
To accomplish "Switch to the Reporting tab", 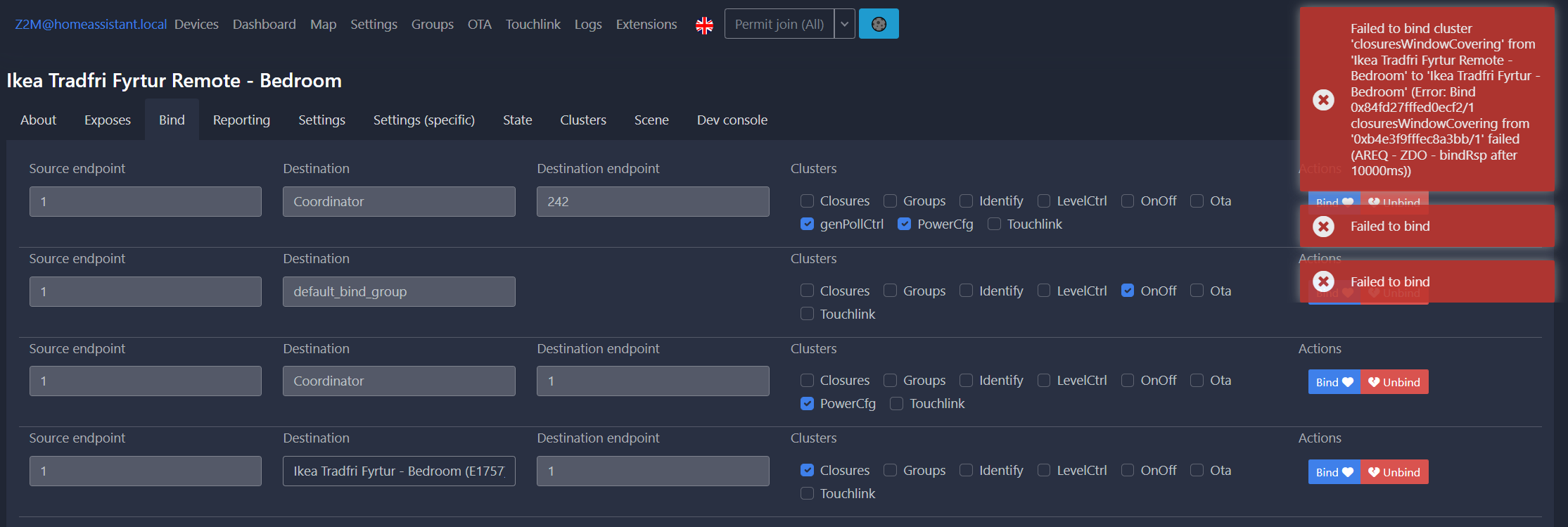I will point(241,120).
